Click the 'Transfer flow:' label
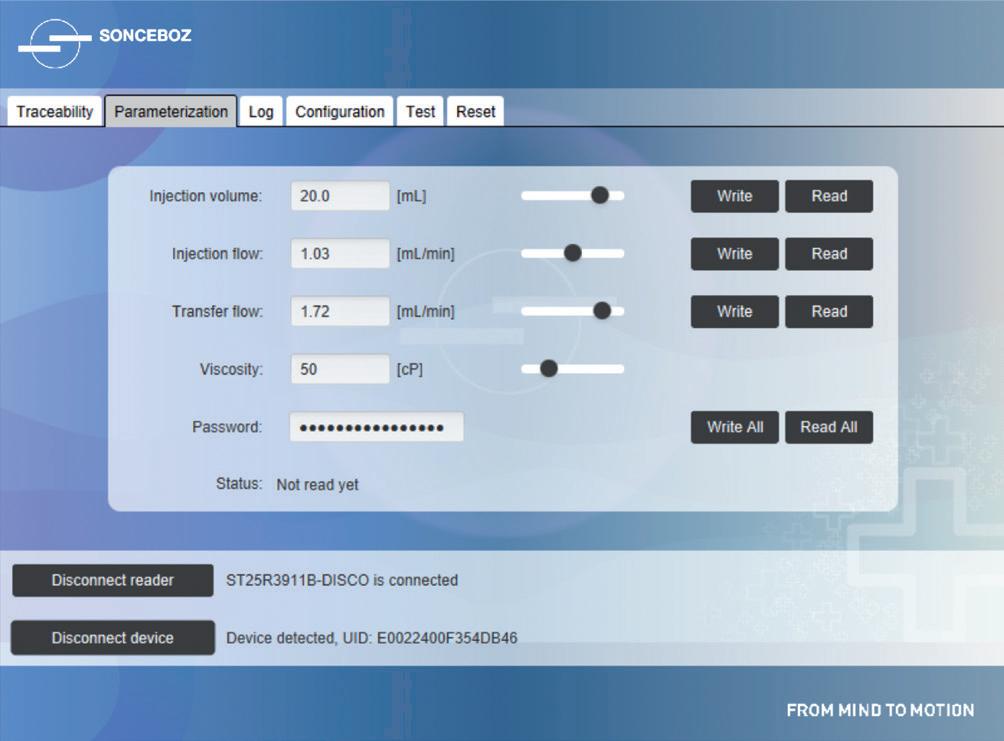The width and height of the screenshot is (1004, 741). pos(217,311)
